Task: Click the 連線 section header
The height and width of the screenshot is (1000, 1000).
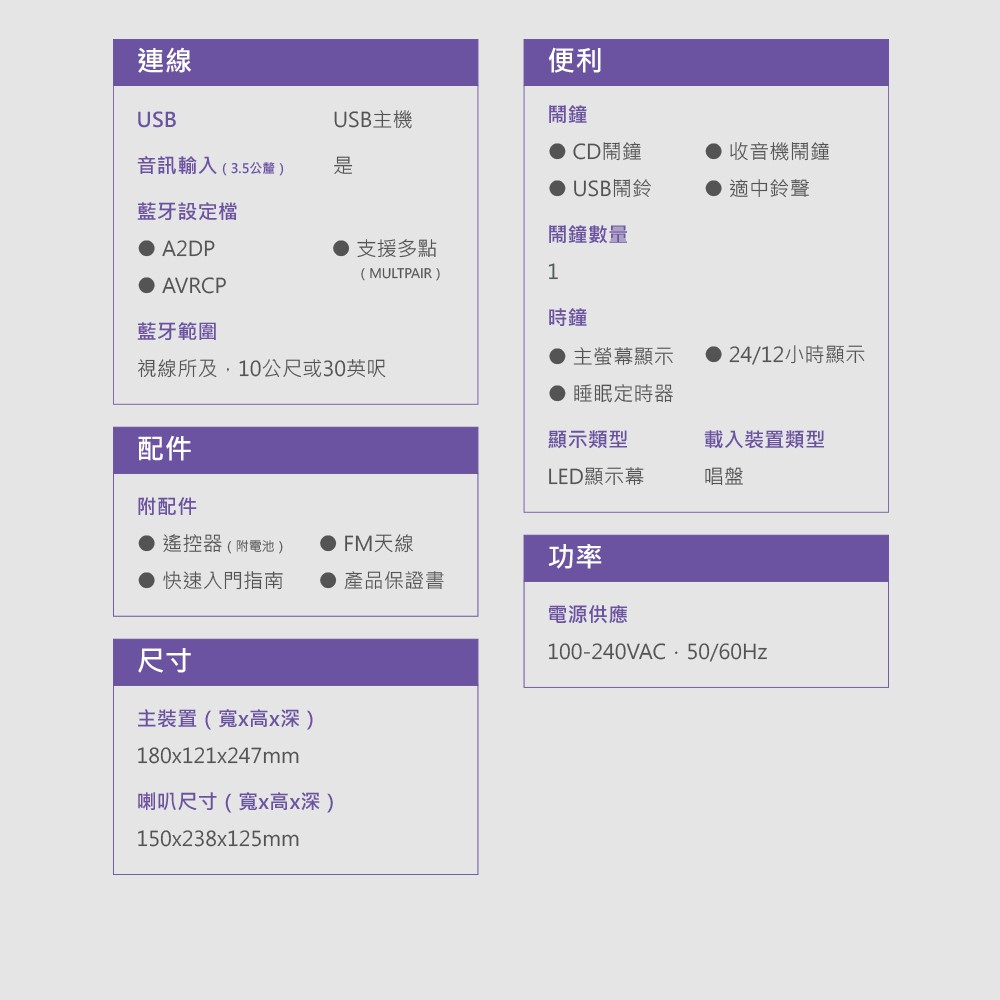Action: pyautogui.click(x=295, y=62)
